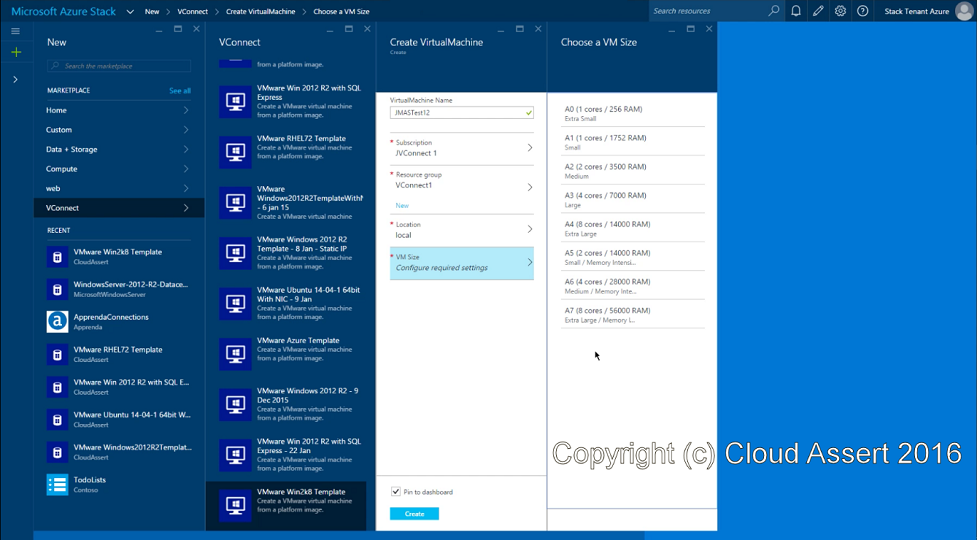The width and height of the screenshot is (977, 540).
Task: Choose A4 Extra Large VM size
Action: (x=633, y=229)
